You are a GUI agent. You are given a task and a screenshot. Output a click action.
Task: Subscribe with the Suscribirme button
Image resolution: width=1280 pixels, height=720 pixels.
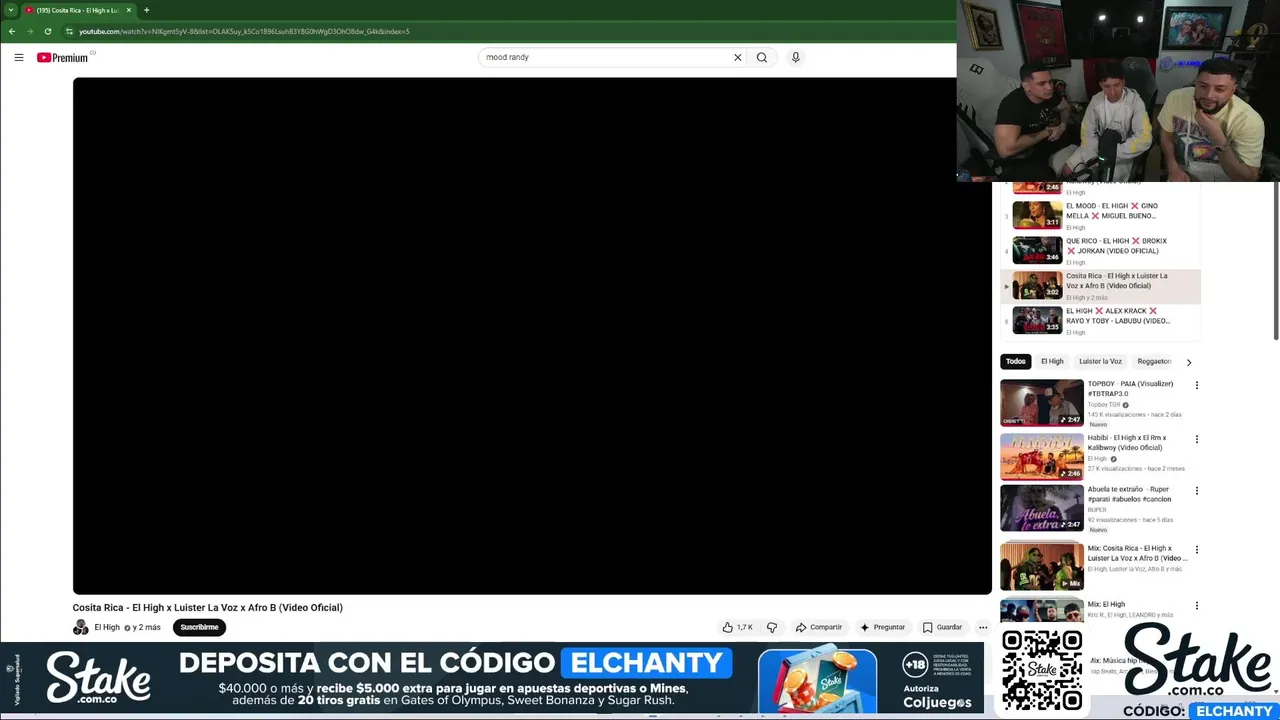[x=199, y=627]
